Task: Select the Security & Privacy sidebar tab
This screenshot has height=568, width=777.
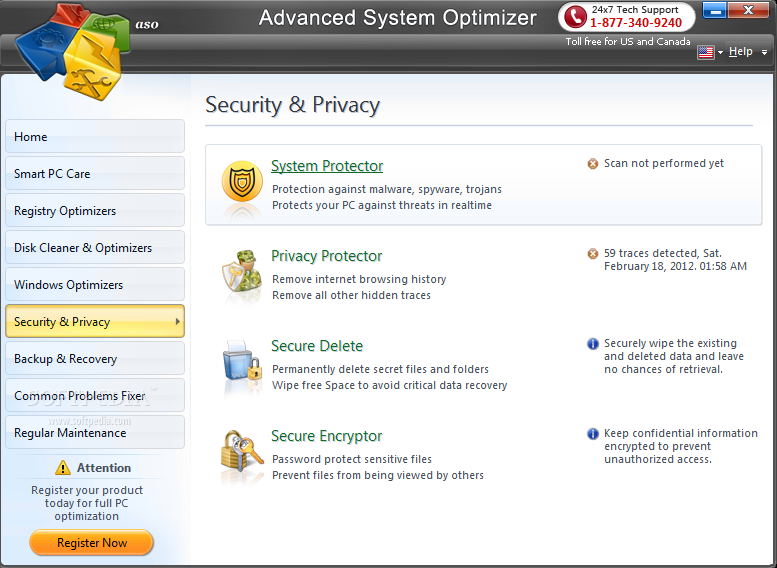Action: click(95, 321)
